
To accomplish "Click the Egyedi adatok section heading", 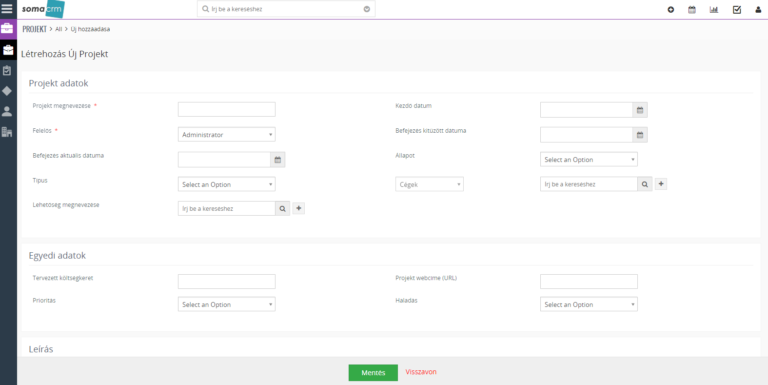I will coord(57,256).
